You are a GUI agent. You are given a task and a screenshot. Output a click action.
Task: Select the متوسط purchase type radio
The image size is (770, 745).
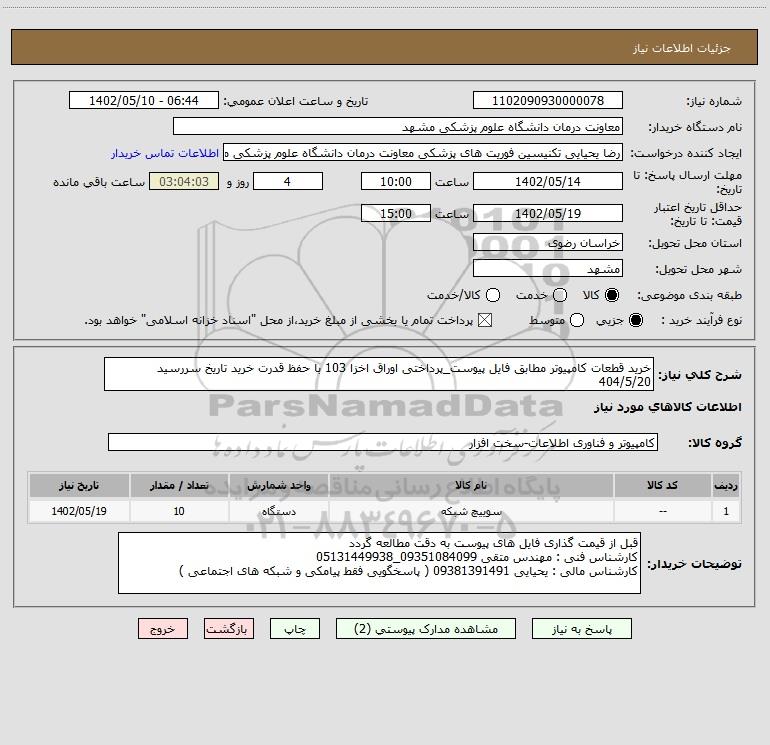click(x=577, y=320)
